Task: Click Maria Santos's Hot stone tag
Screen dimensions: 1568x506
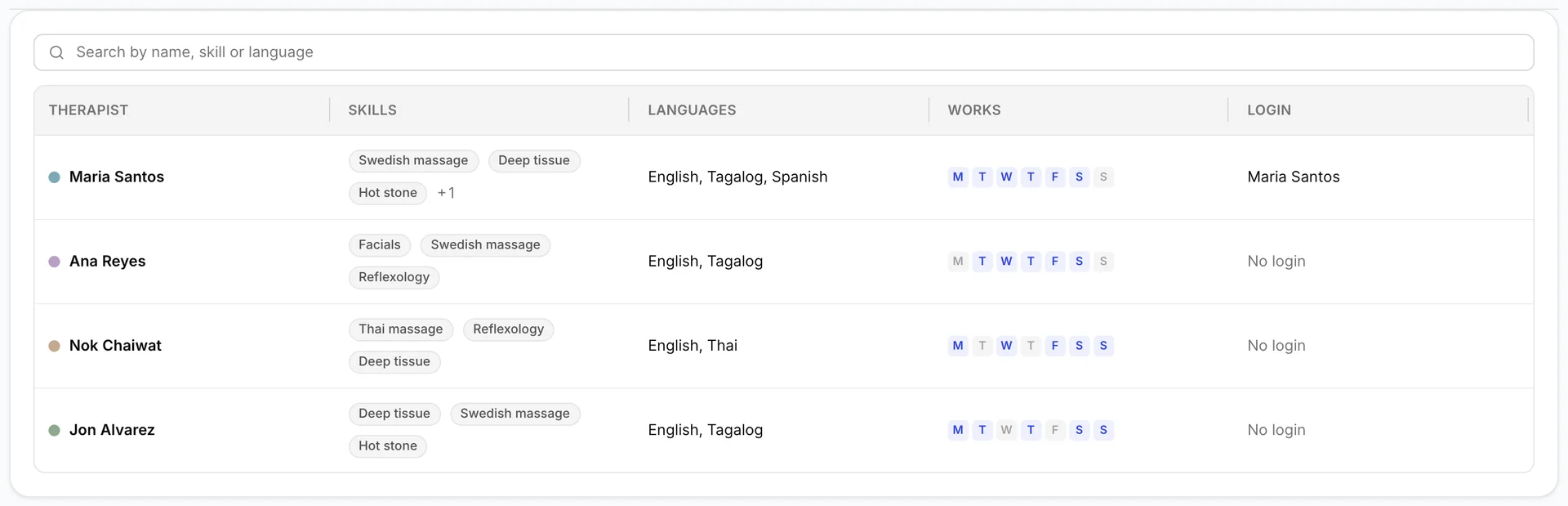Action: pos(388,193)
